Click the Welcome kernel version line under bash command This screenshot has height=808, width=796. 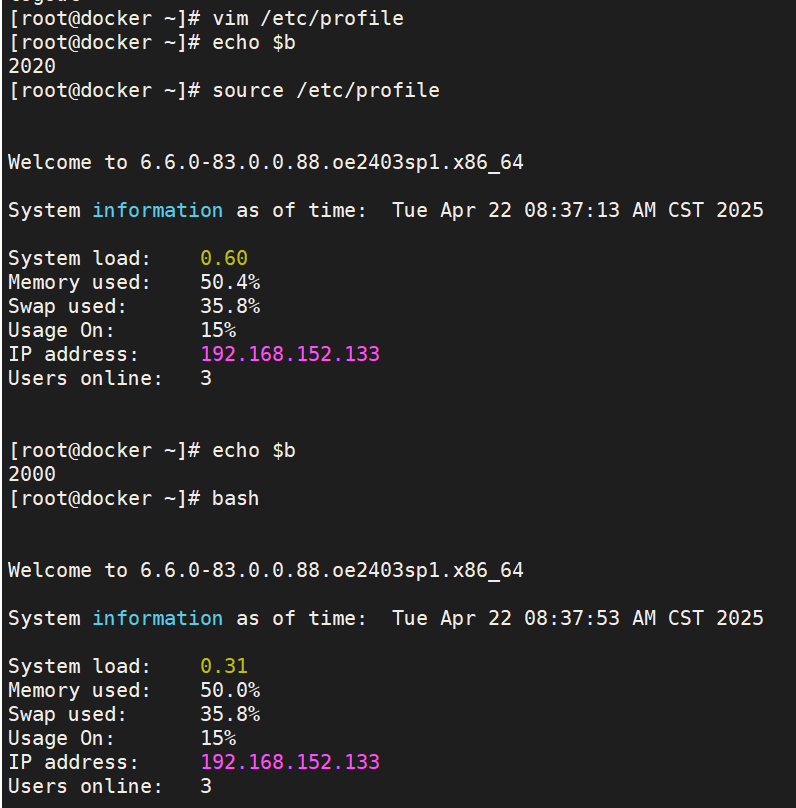(266, 570)
